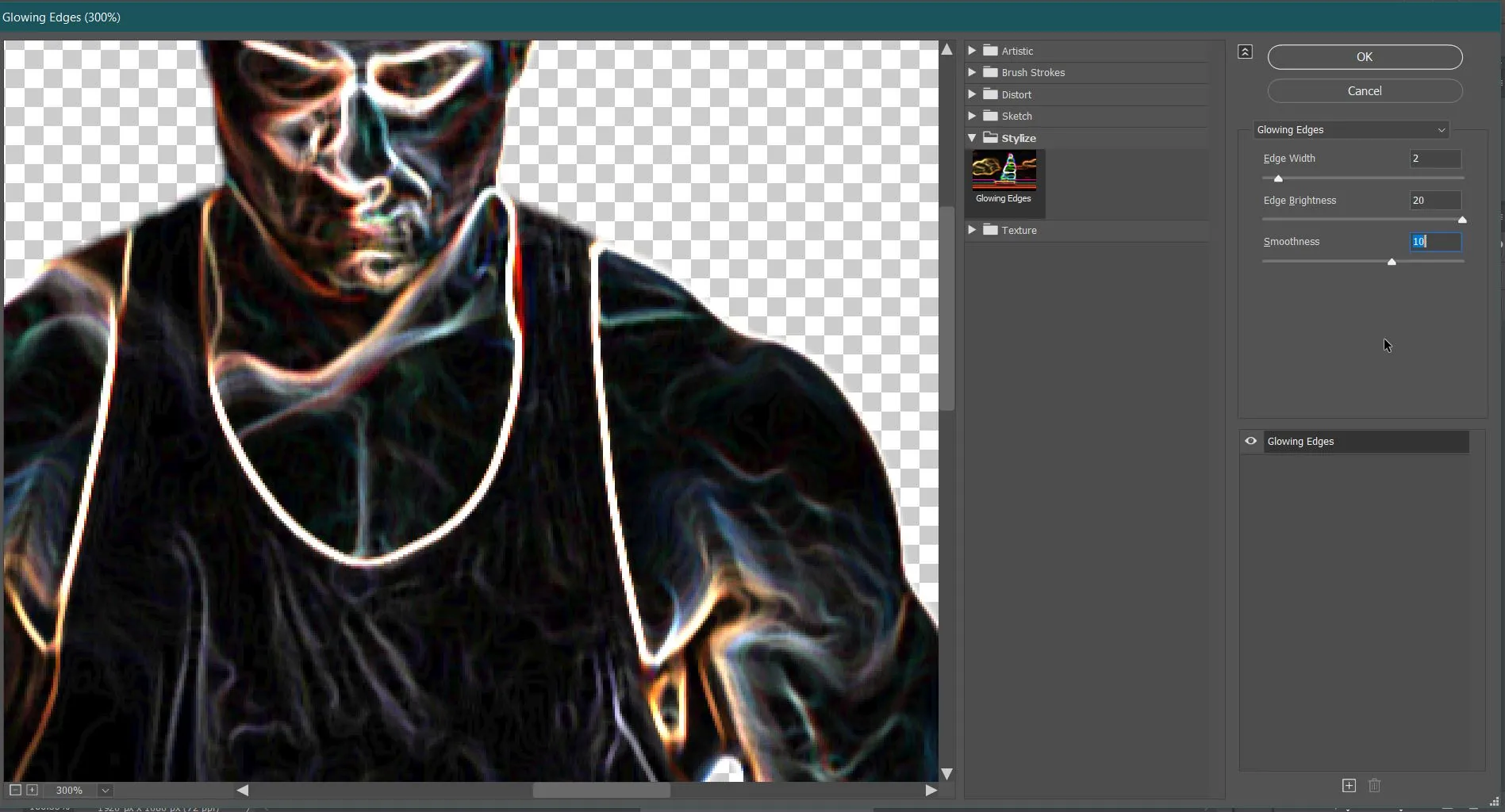The height and width of the screenshot is (812, 1505).
Task: Collapse the filter gallery thumbnails panel
Action: pos(1245,52)
